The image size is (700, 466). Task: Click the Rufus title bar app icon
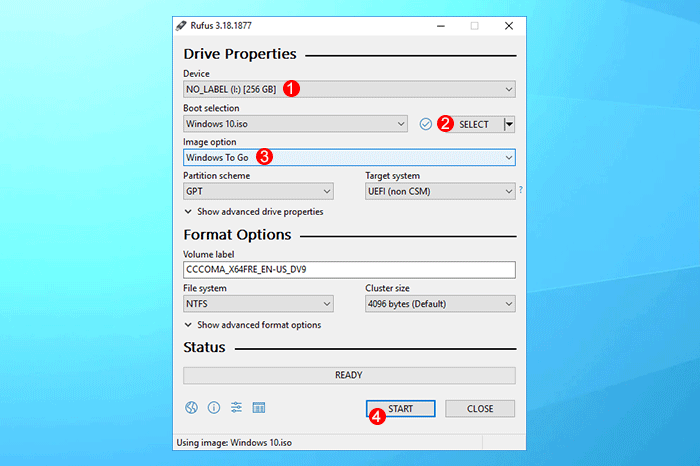(x=181, y=26)
